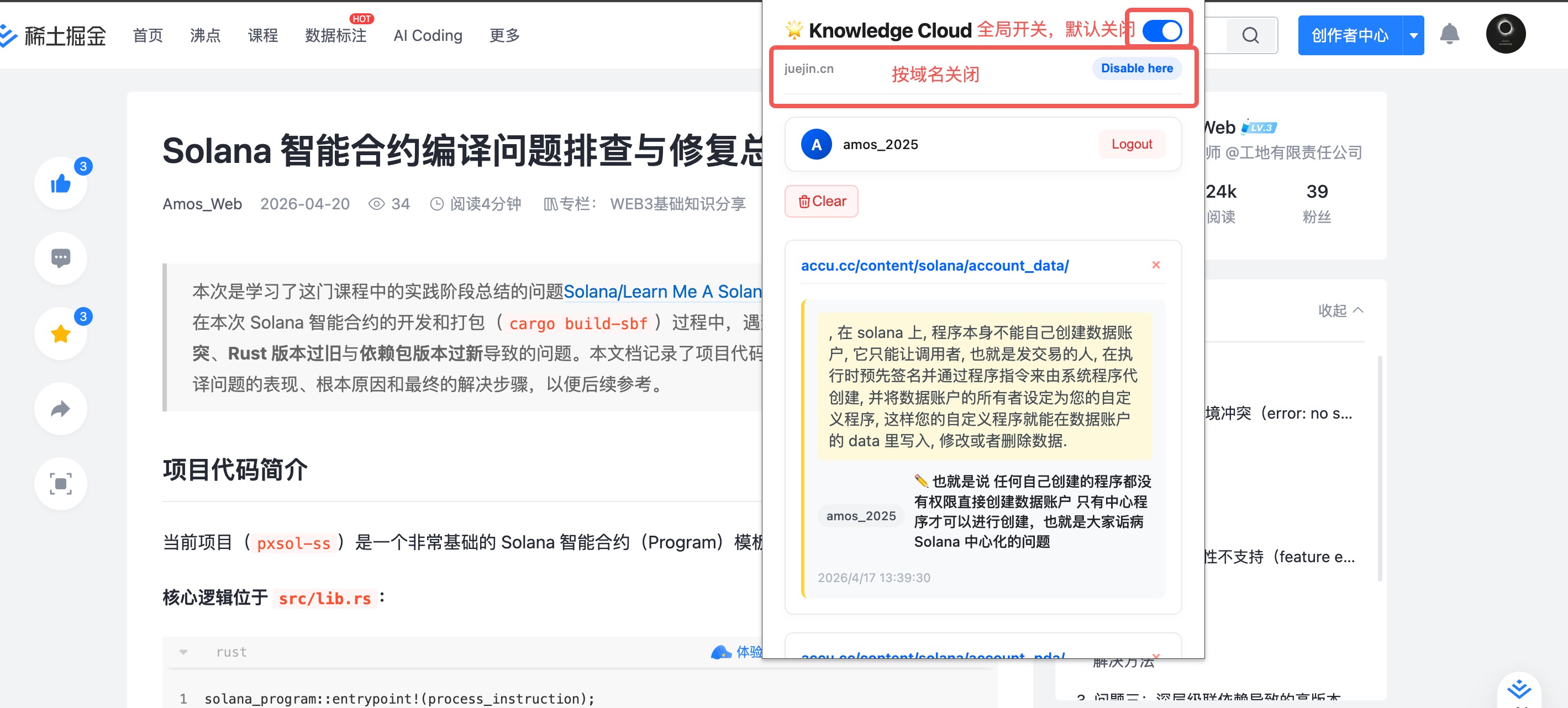Click the table of contents scrollbar
This screenshot has width=1568, height=708.
(1379, 468)
